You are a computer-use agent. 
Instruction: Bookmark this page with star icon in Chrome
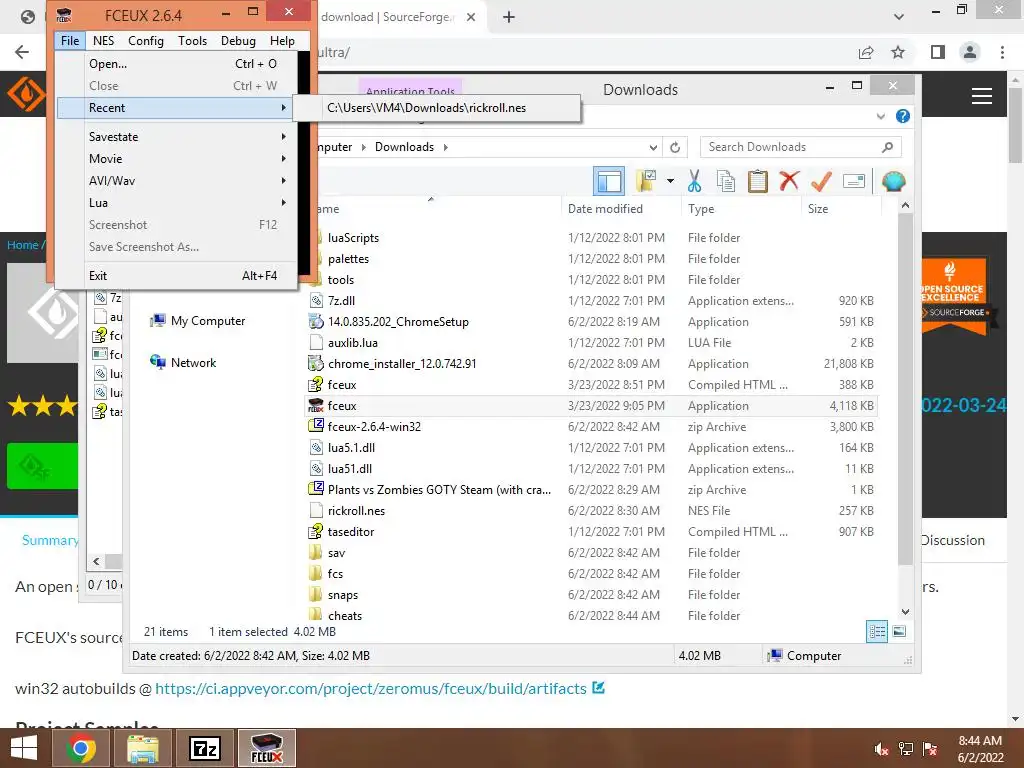point(898,52)
